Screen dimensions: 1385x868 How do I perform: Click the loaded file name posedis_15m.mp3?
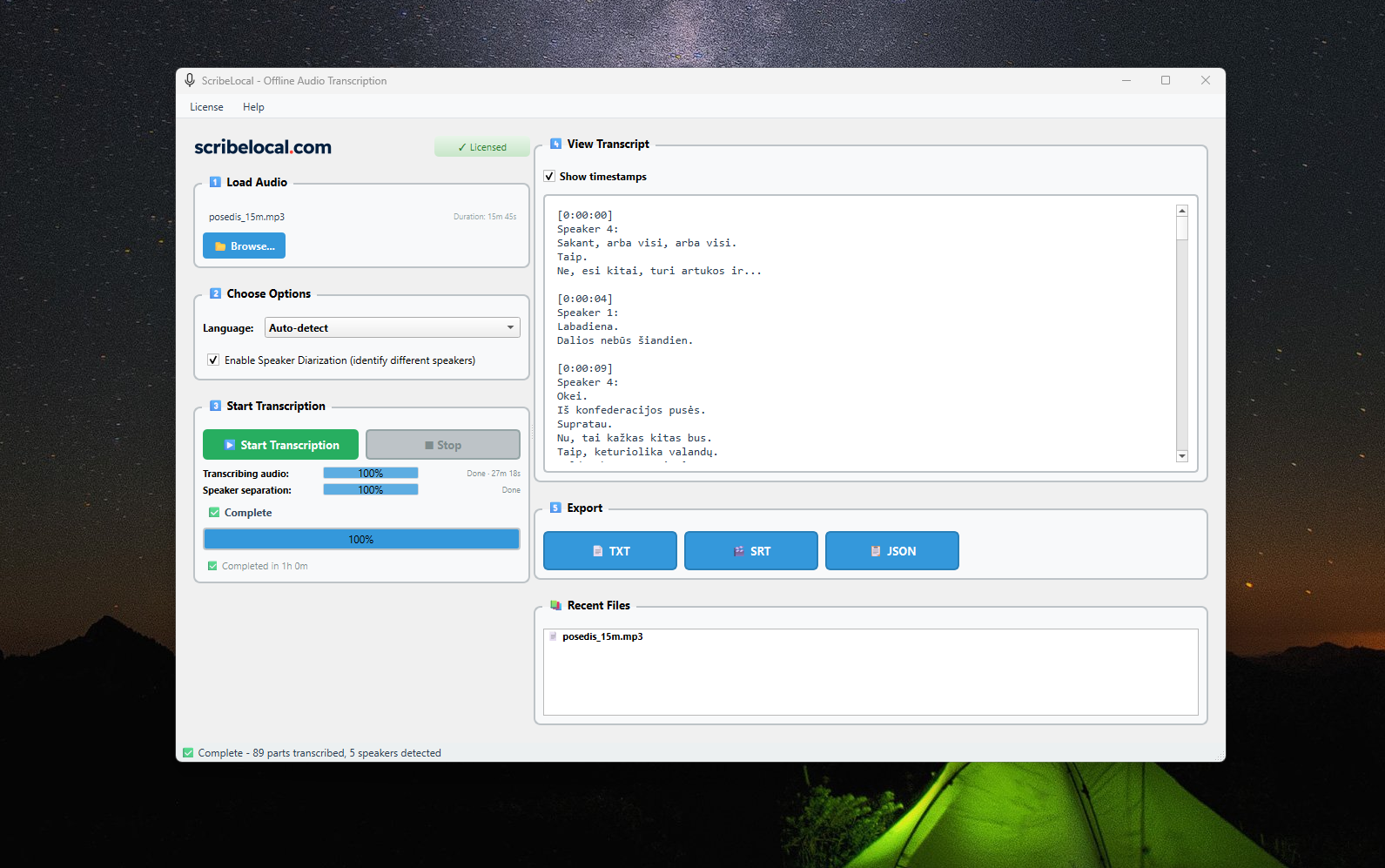(x=246, y=217)
